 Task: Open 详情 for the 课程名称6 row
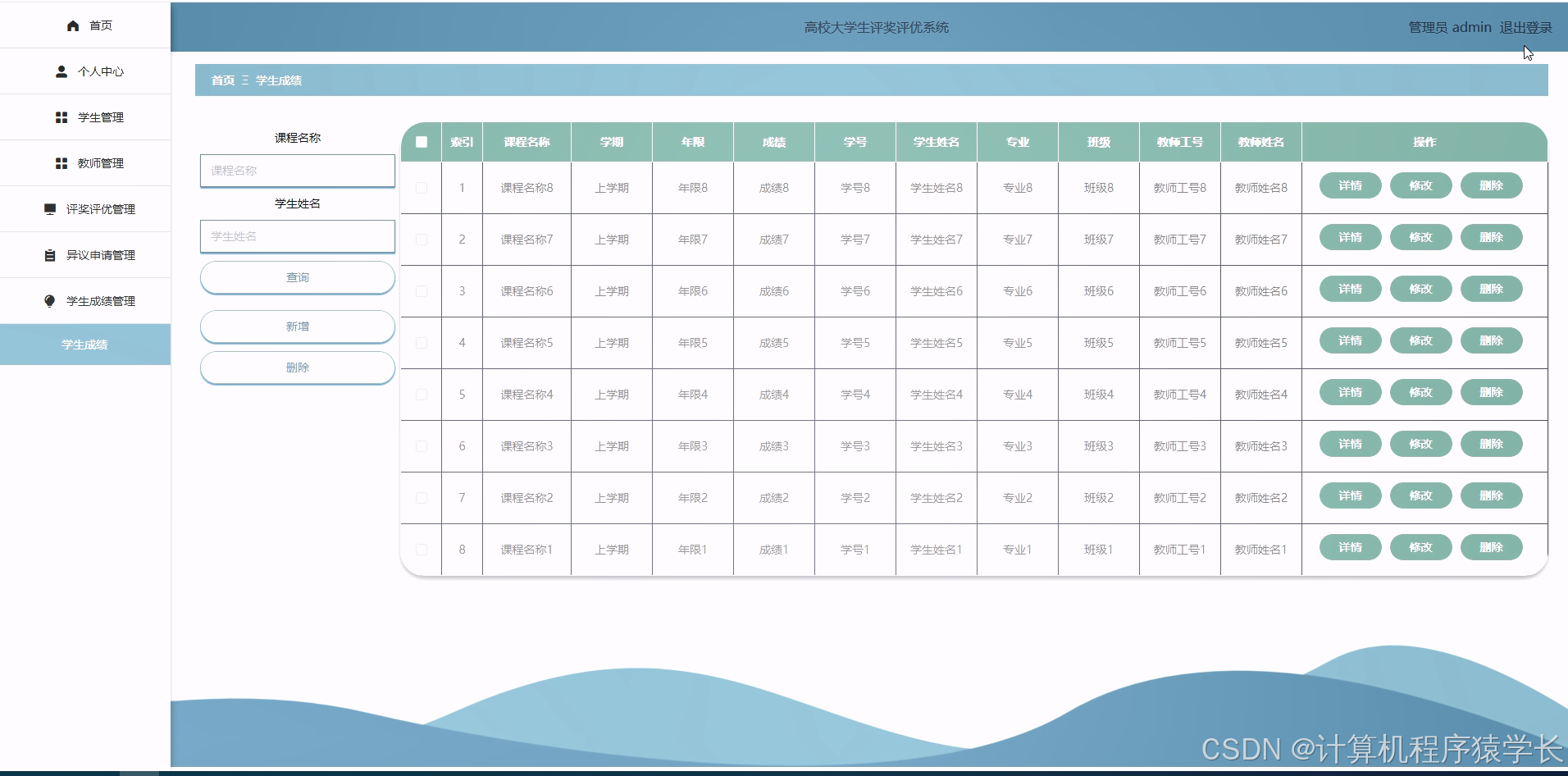pos(1350,289)
